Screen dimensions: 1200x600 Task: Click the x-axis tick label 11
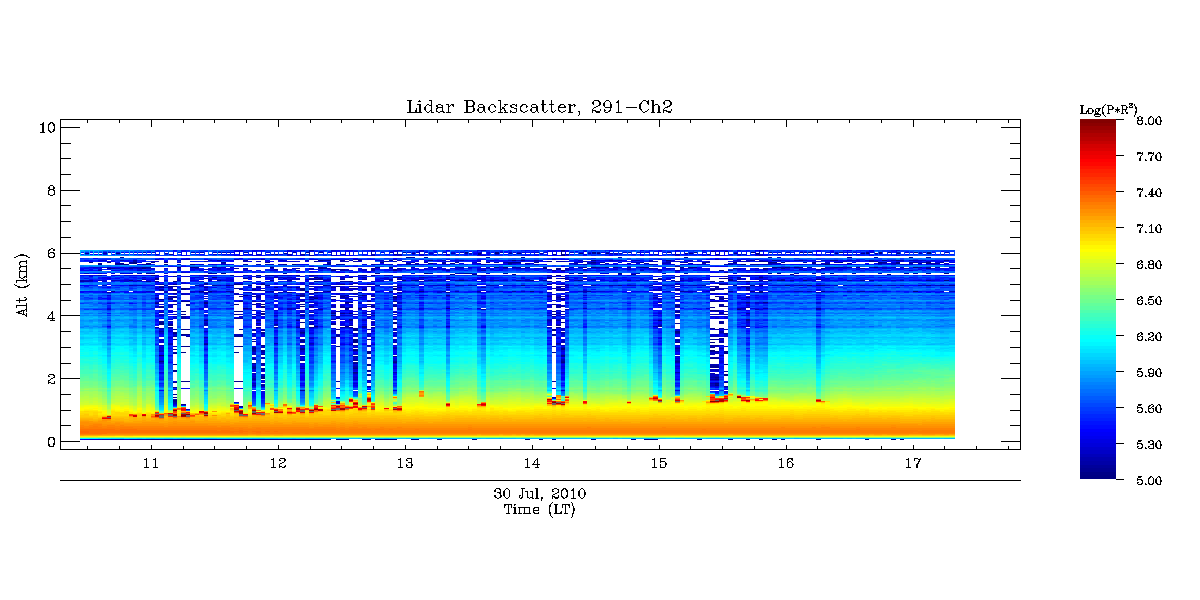pyautogui.click(x=151, y=464)
